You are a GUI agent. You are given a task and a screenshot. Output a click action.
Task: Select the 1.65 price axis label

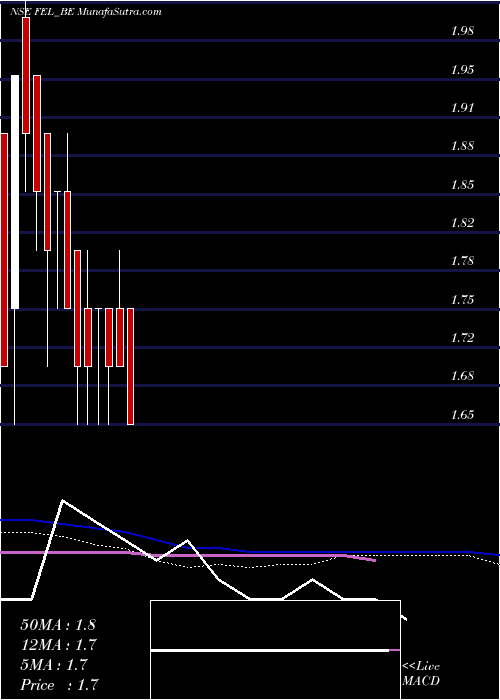(x=462, y=414)
